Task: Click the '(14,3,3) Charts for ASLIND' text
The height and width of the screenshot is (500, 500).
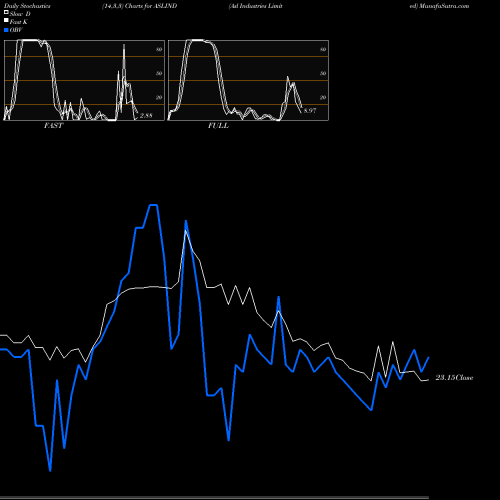Action: point(140,6)
